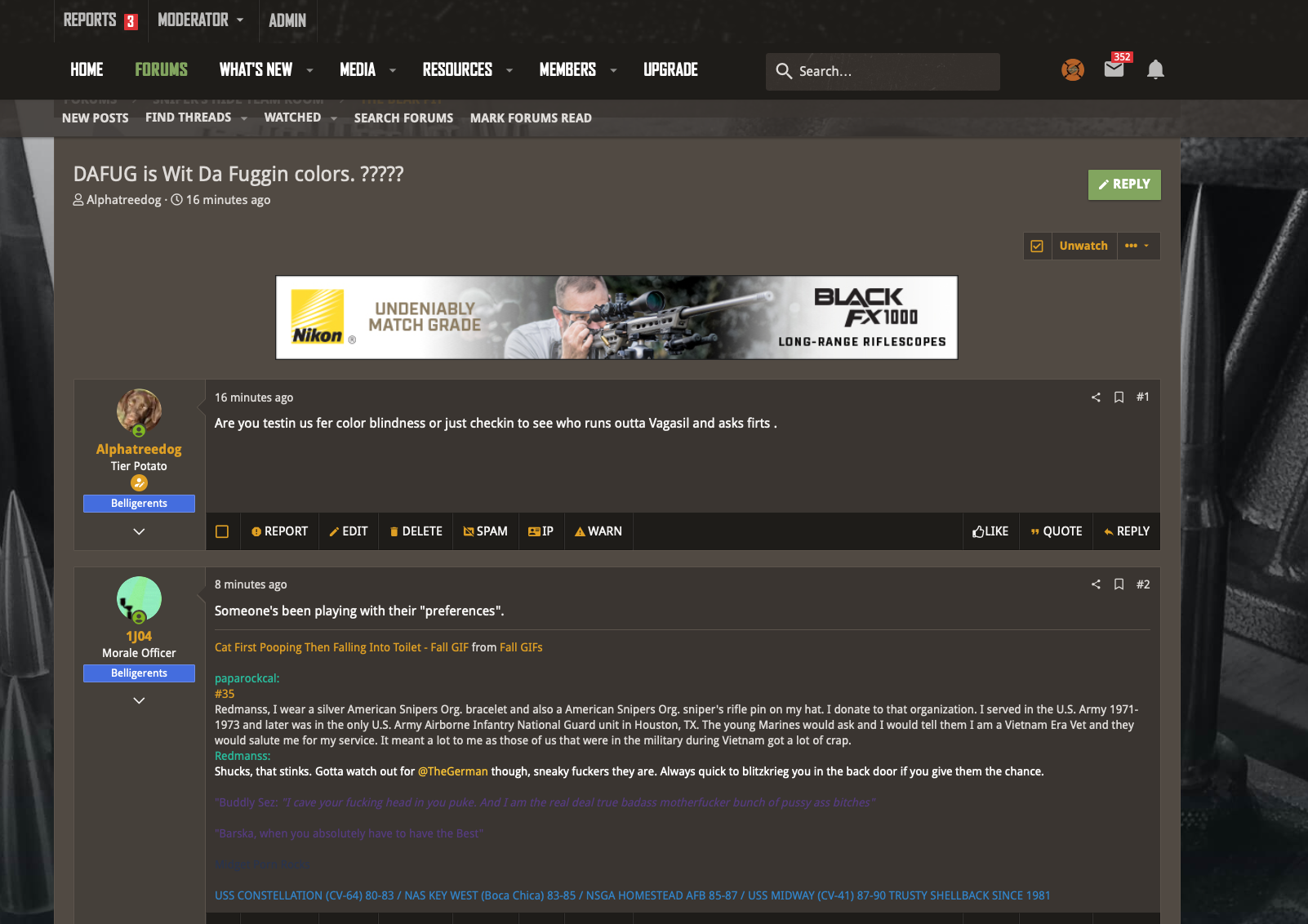Open the @TheGerman mention link
1308x924 pixels.
453,771
